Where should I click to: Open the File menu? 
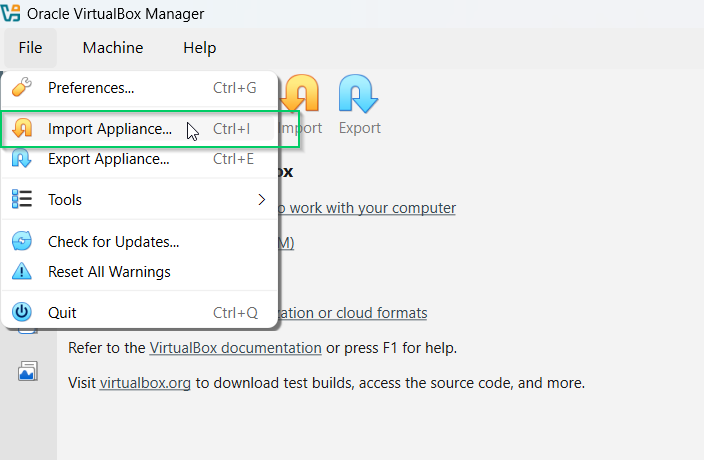tap(30, 48)
